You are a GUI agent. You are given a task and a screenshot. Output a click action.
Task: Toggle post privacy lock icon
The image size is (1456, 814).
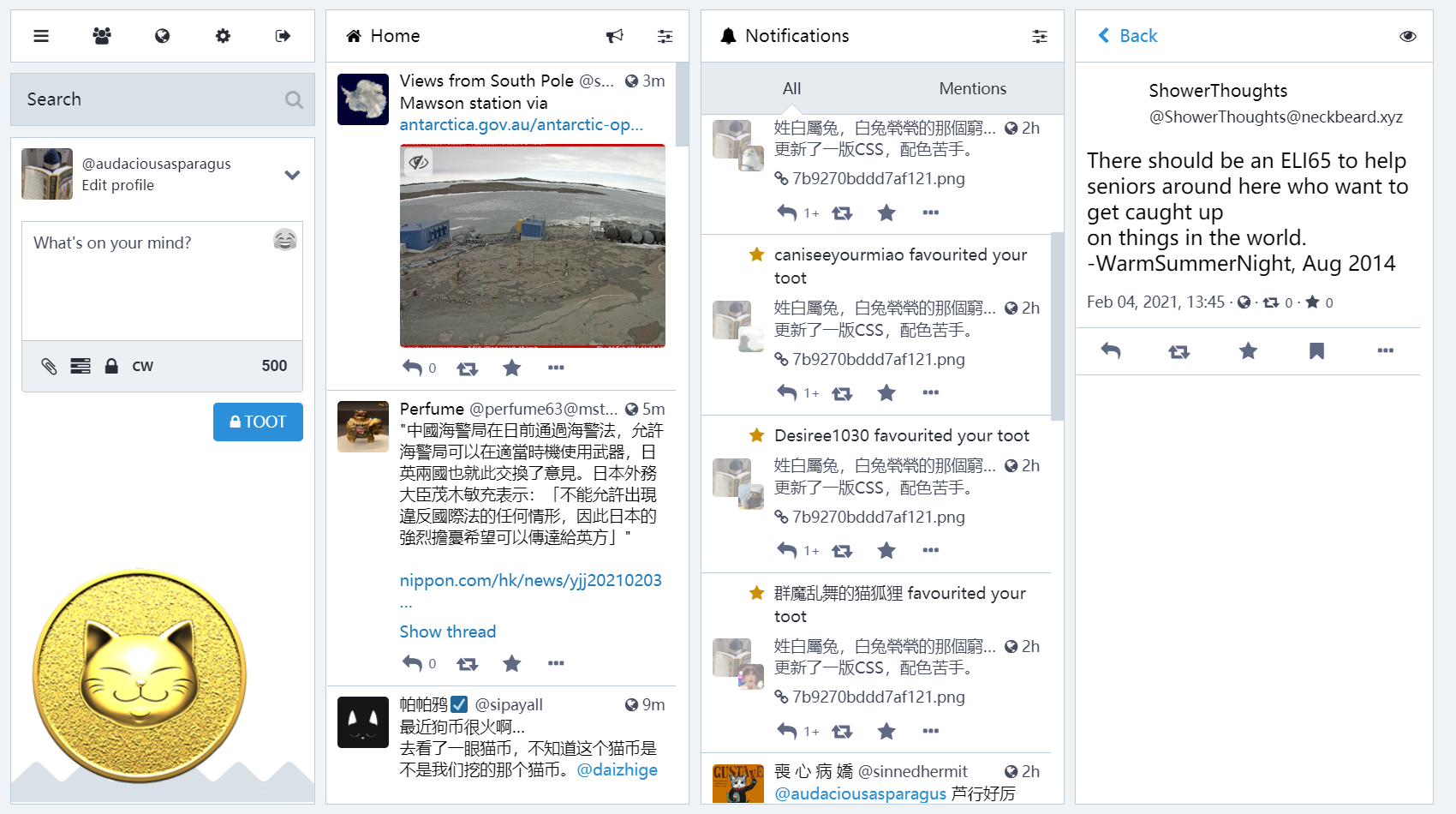tap(111, 366)
